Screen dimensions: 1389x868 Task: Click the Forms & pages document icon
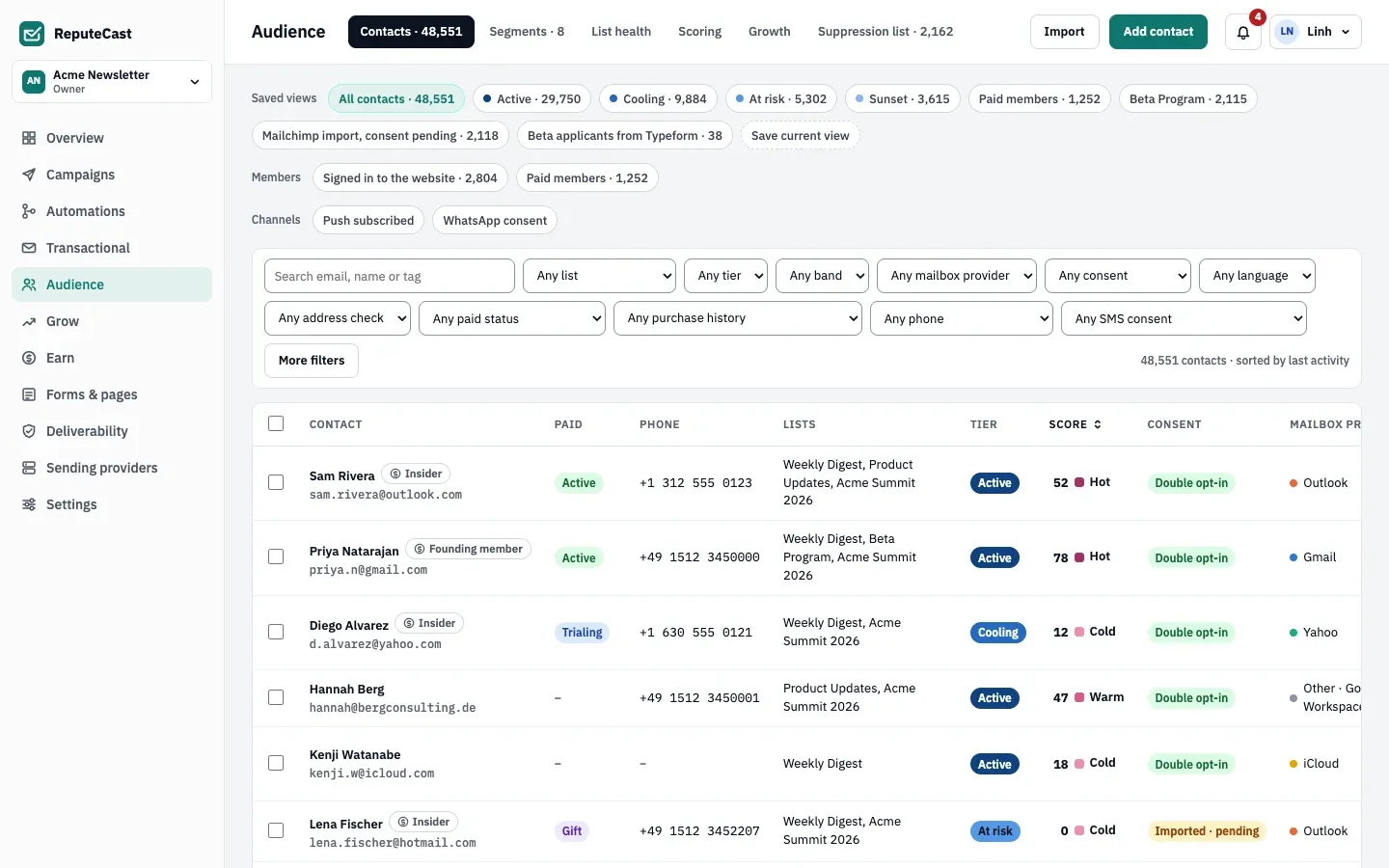[x=29, y=394]
